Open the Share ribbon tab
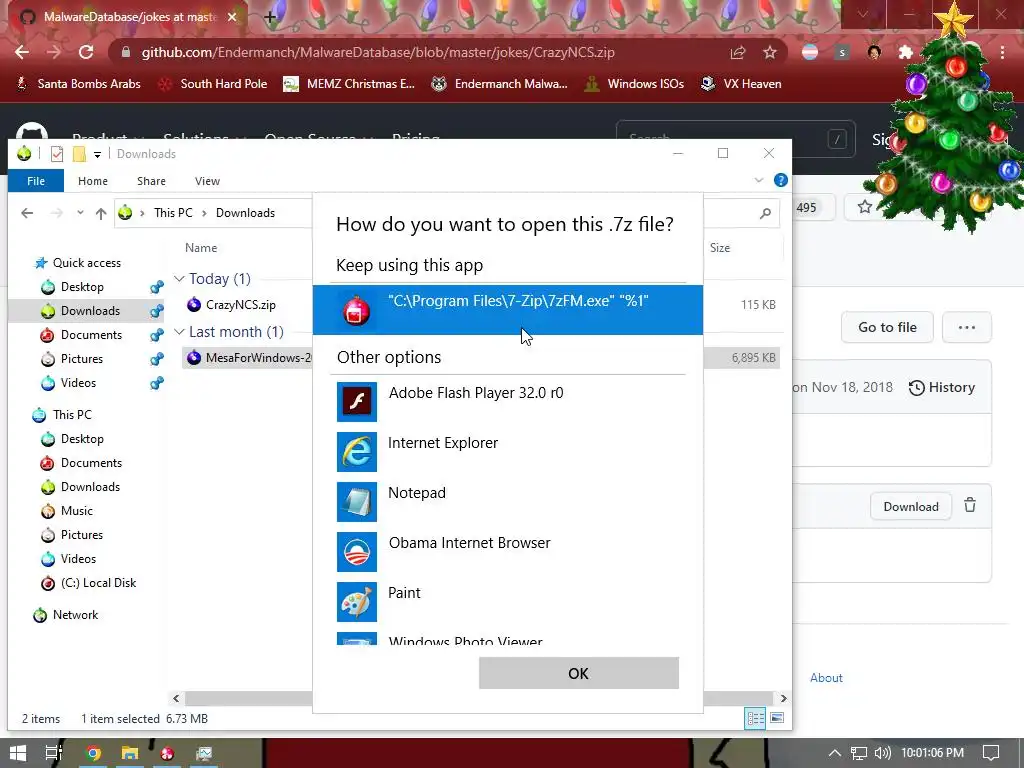Viewport: 1024px width, 768px height. pos(151,181)
